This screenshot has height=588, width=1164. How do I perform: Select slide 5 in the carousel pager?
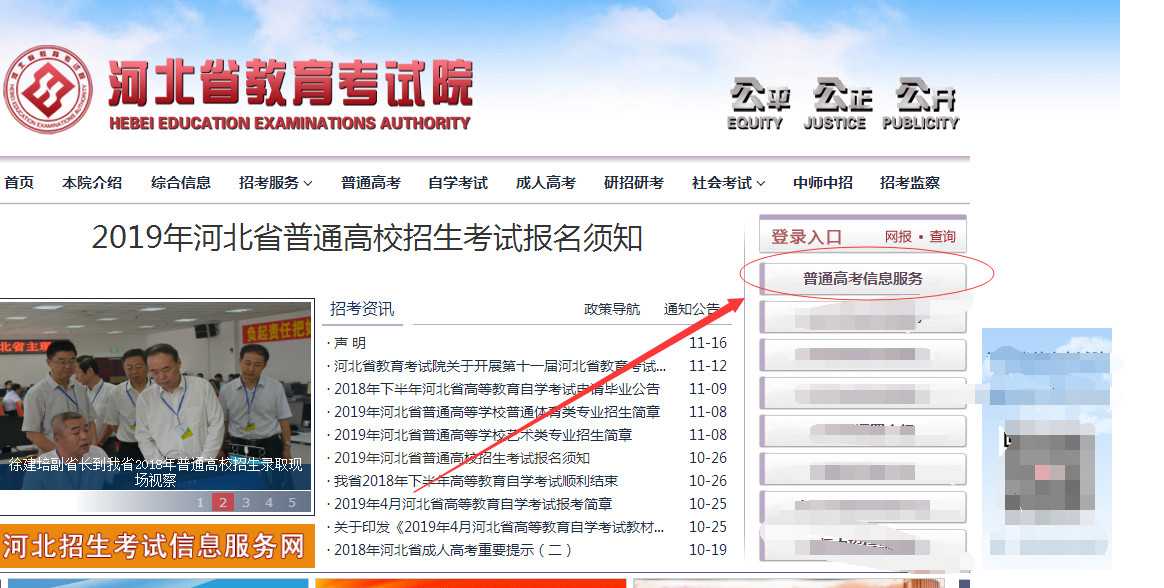point(292,503)
